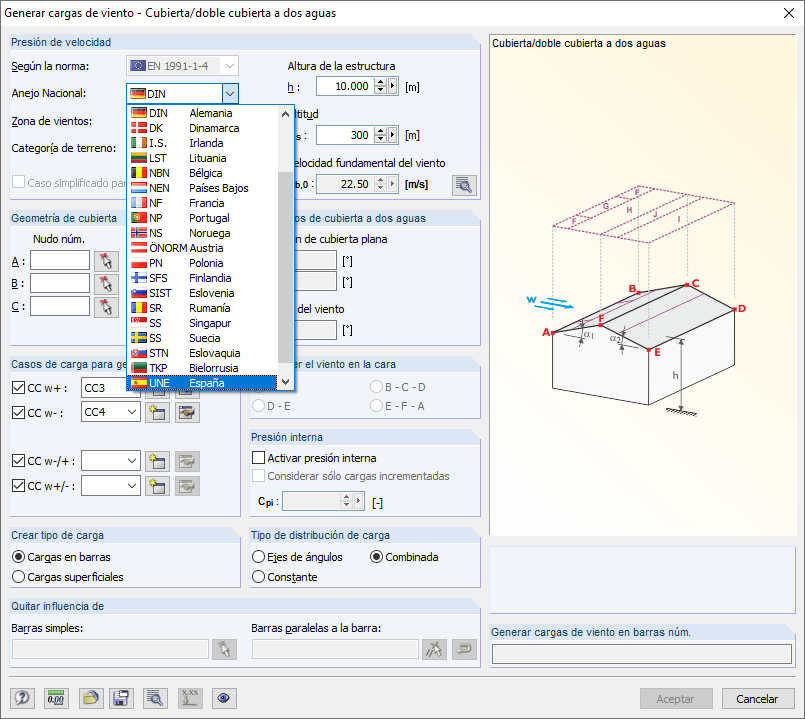Click the altitude 300 input field
Image resolution: width=805 pixels, height=719 pixels.
[x=345, y=135]
